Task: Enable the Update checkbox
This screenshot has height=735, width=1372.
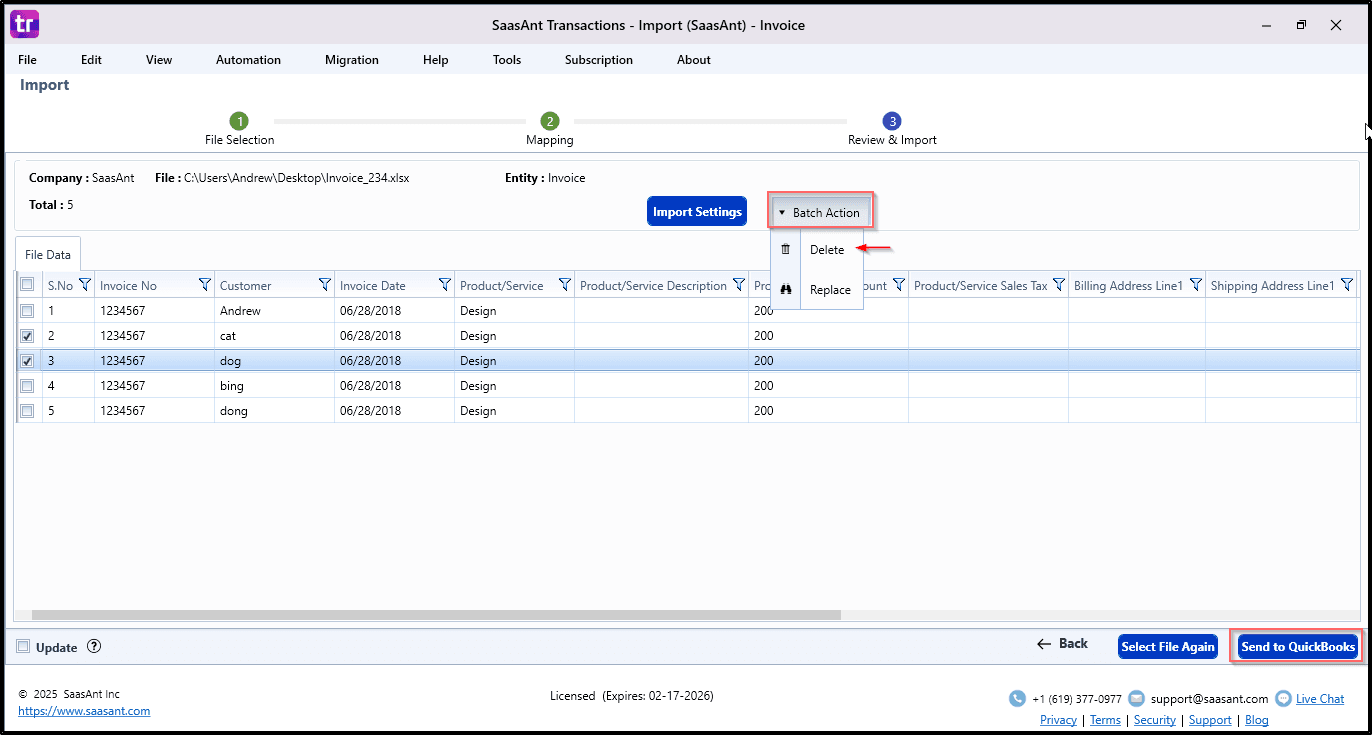Action: point(23,647)
